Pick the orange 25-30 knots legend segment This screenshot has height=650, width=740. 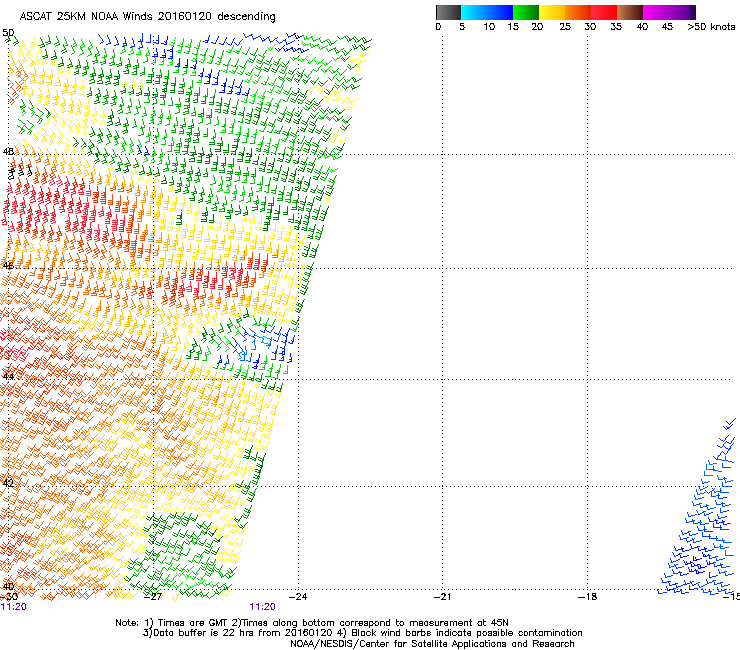[x=578, y=12]
